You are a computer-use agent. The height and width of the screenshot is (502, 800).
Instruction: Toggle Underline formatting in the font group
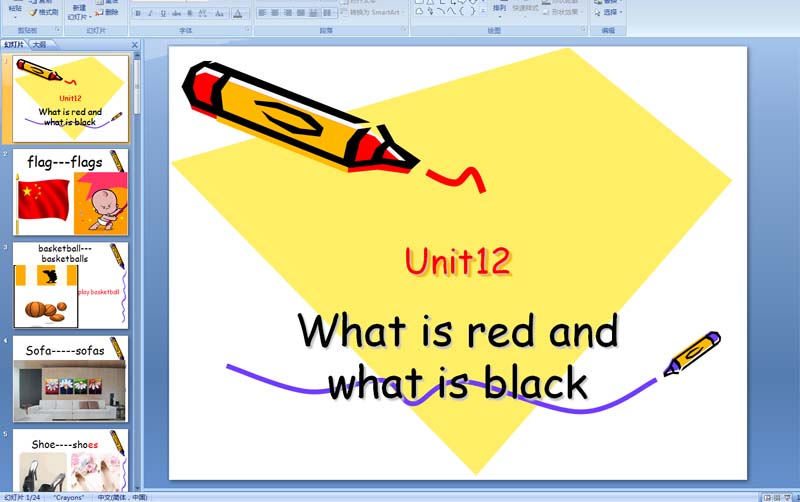click(x=163, y=14)
